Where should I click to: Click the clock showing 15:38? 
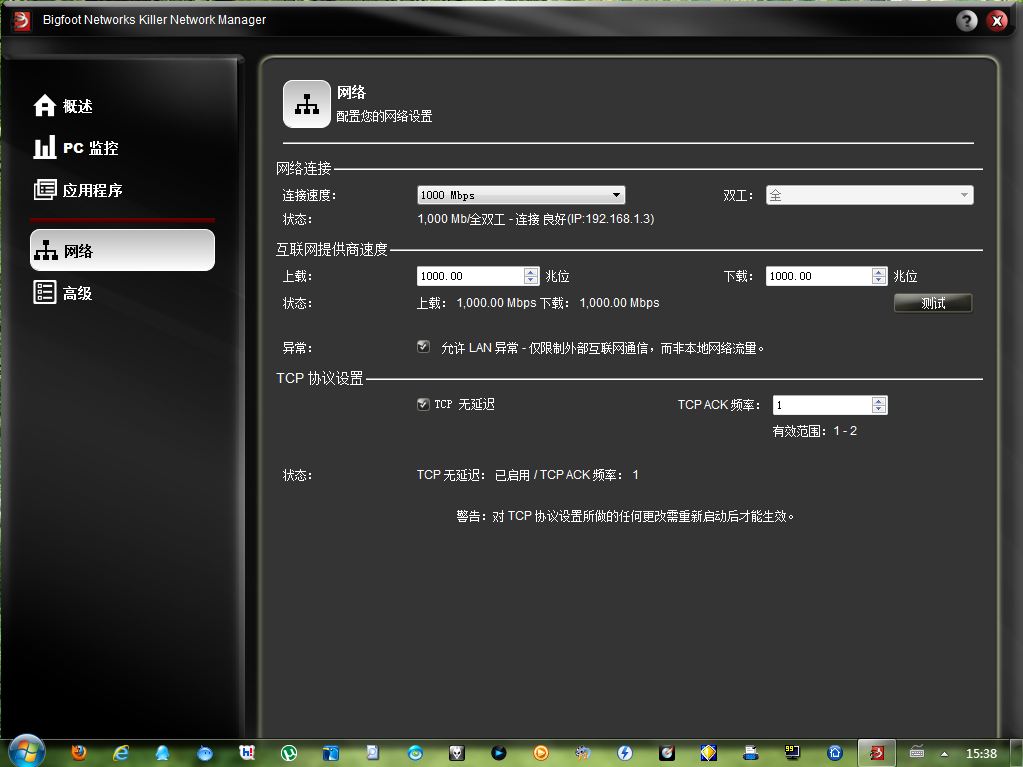point(981,753)
